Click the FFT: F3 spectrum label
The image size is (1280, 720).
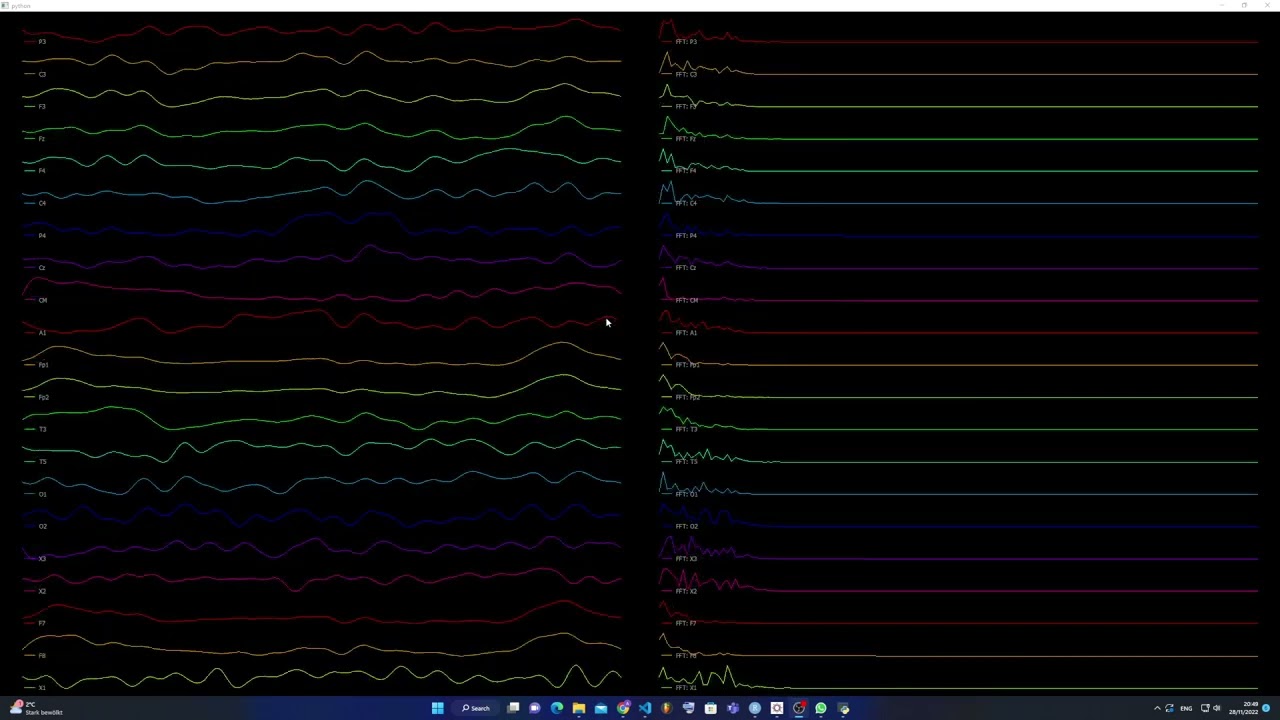tap(686, 106)
